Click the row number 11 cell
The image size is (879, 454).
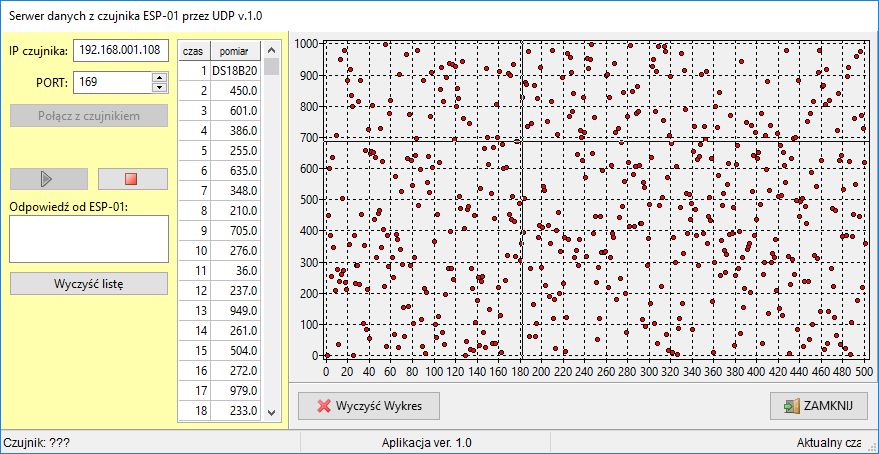coord(194,271)
